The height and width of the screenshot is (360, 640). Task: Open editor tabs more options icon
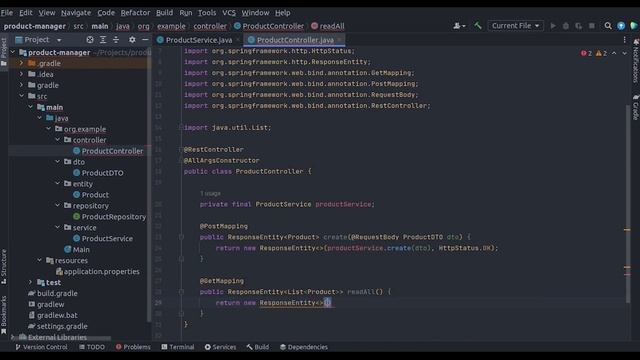point(624,40)
